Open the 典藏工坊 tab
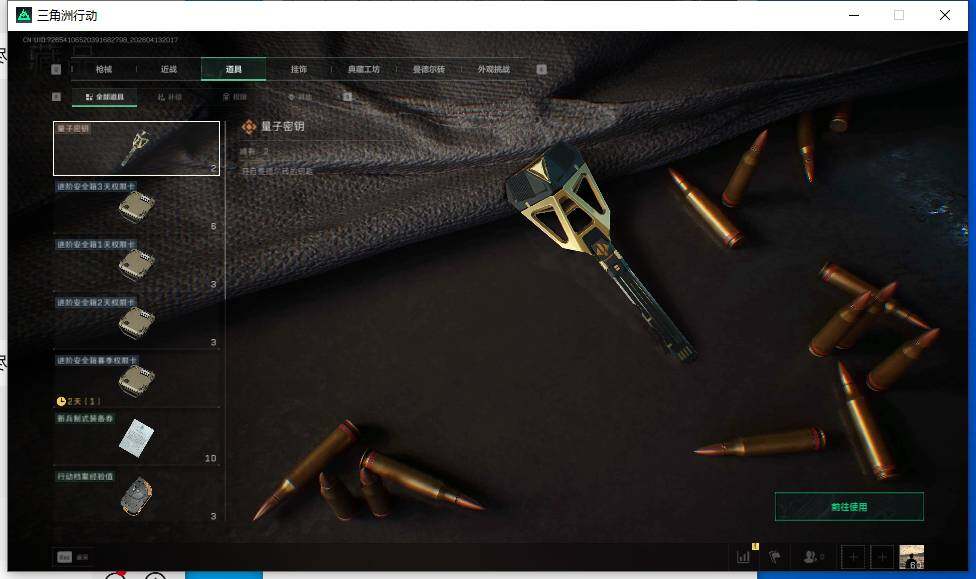Image resolution: width=976 pixels, height=579 pixels. coord(364,69)
